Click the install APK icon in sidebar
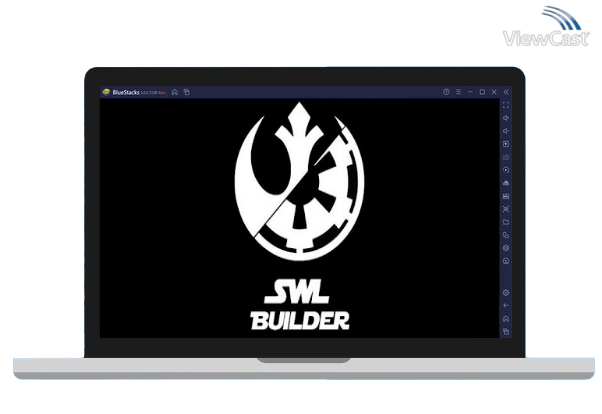Screen dimensions: 602x414 pyautogui.click(x=506, y=183)
